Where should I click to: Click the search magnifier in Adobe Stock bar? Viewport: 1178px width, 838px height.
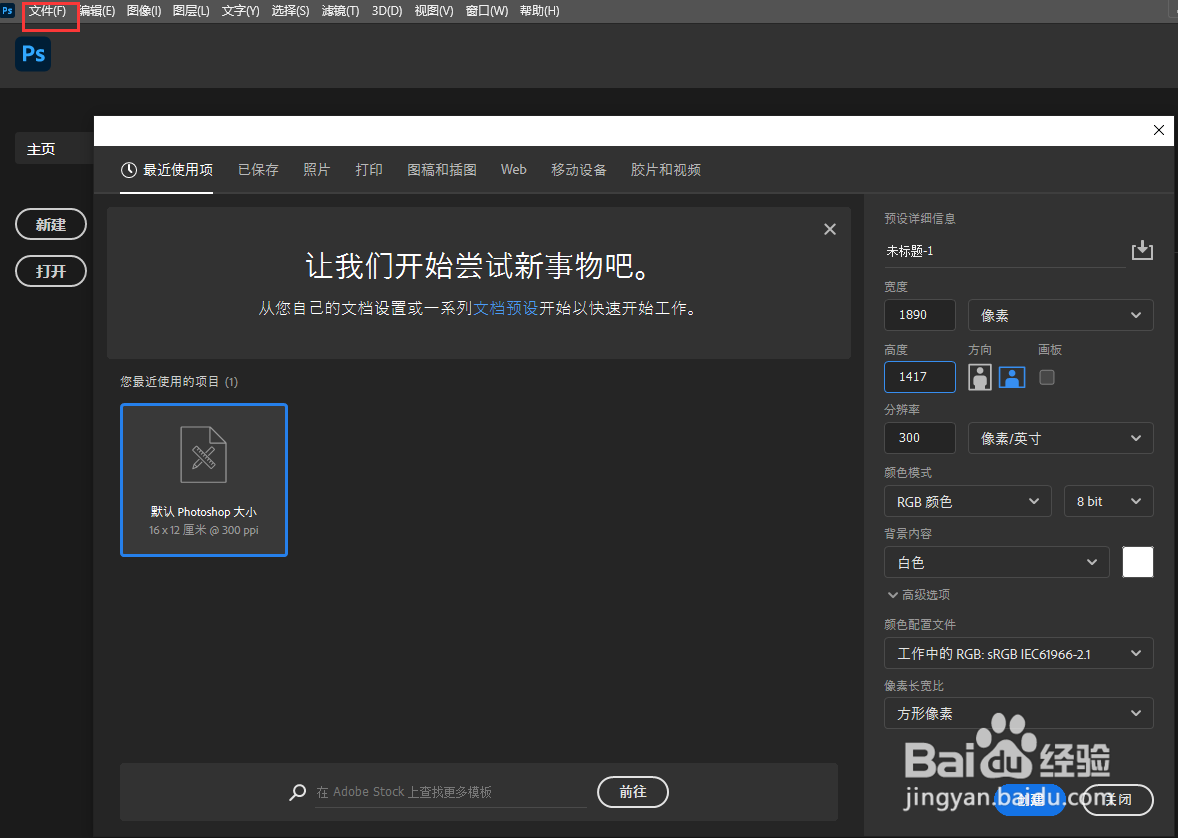coord(297,792)
